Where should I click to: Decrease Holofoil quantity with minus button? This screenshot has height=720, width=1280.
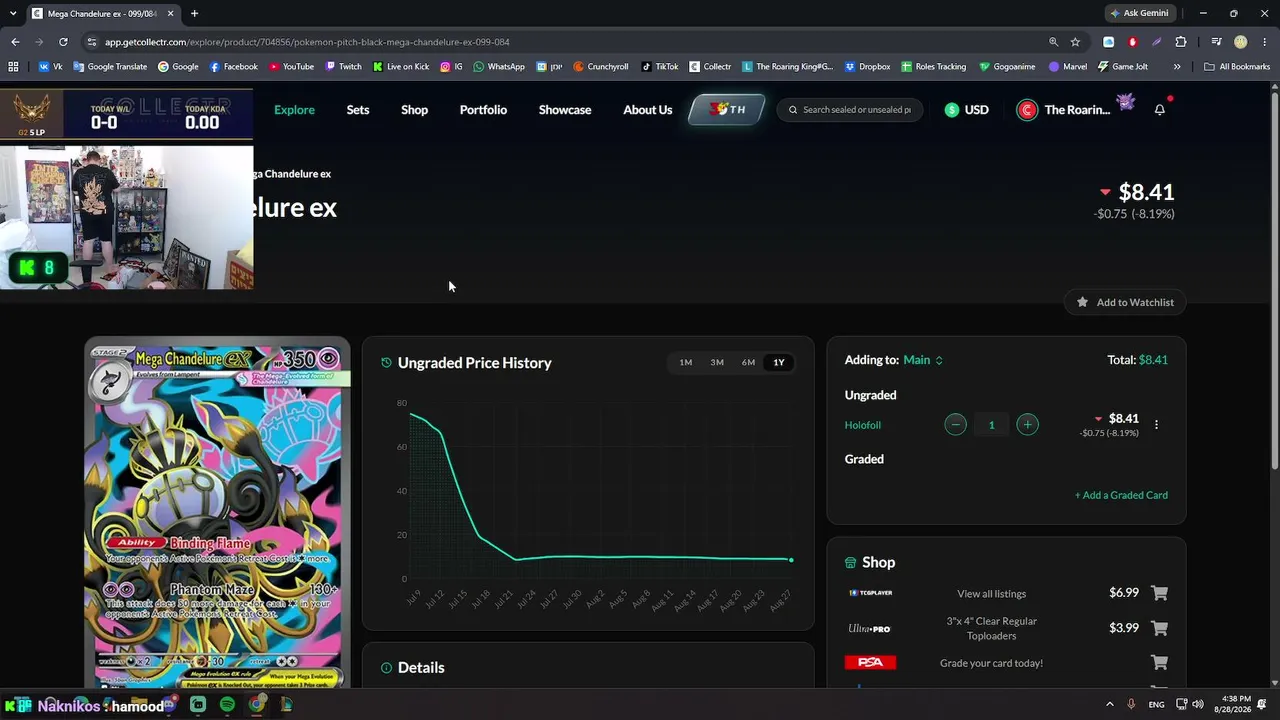[x=955, y=425]
